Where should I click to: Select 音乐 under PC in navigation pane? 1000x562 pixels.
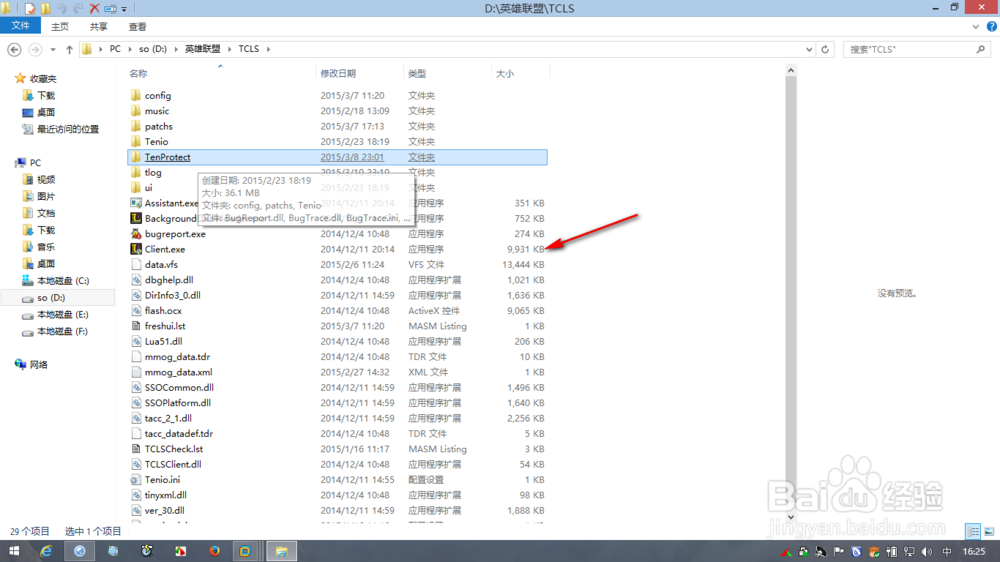46,246
